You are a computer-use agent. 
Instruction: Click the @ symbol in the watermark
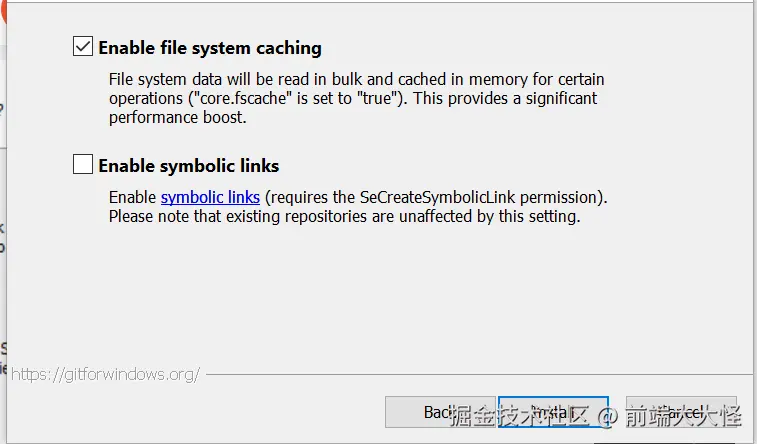point(606,415)
